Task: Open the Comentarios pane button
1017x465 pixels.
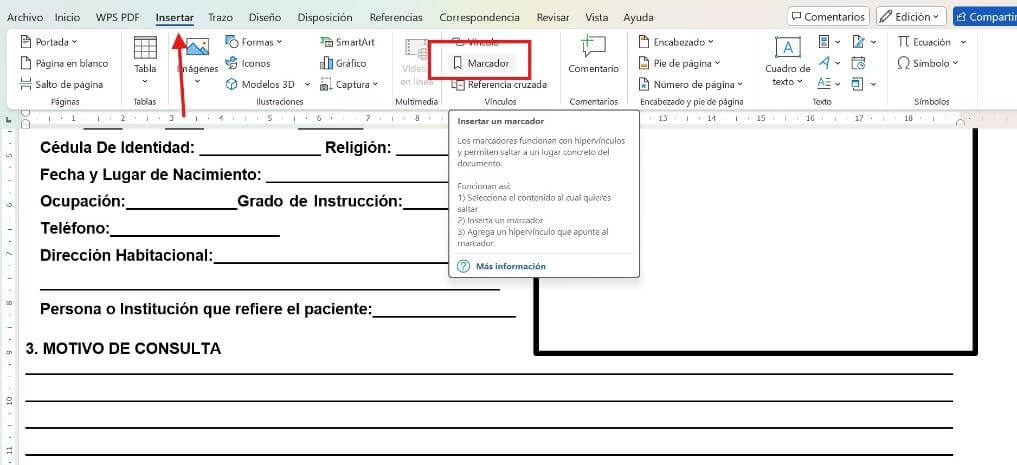Action: (829, 17)
